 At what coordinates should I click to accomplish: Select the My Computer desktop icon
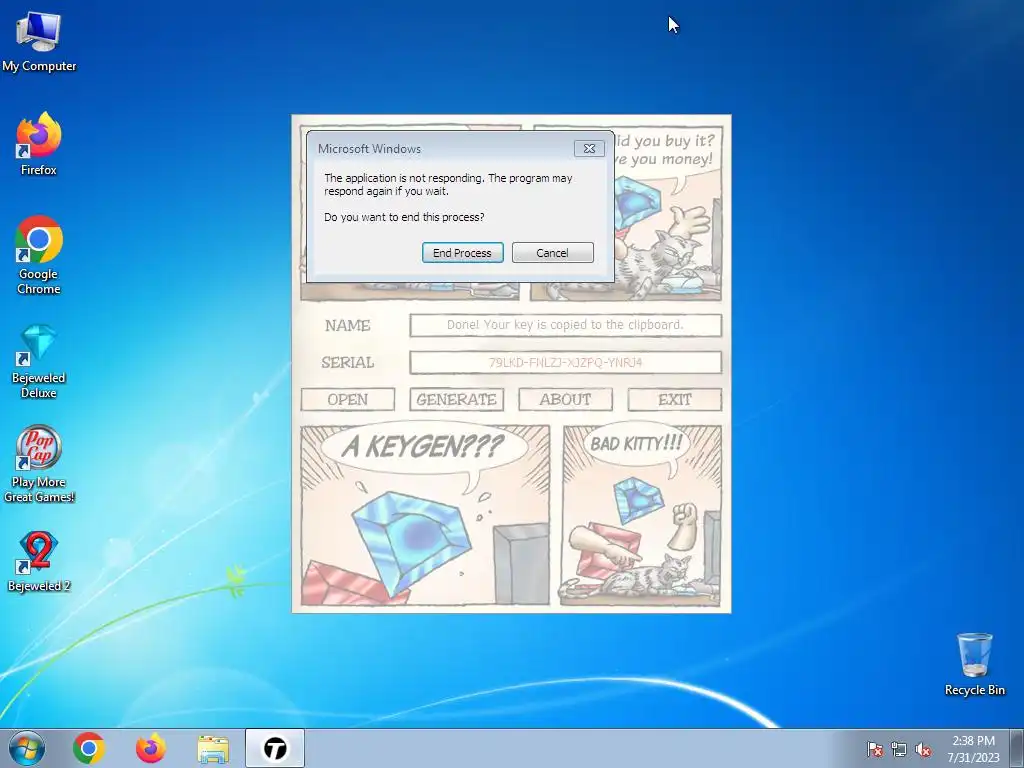click(39, 42)
